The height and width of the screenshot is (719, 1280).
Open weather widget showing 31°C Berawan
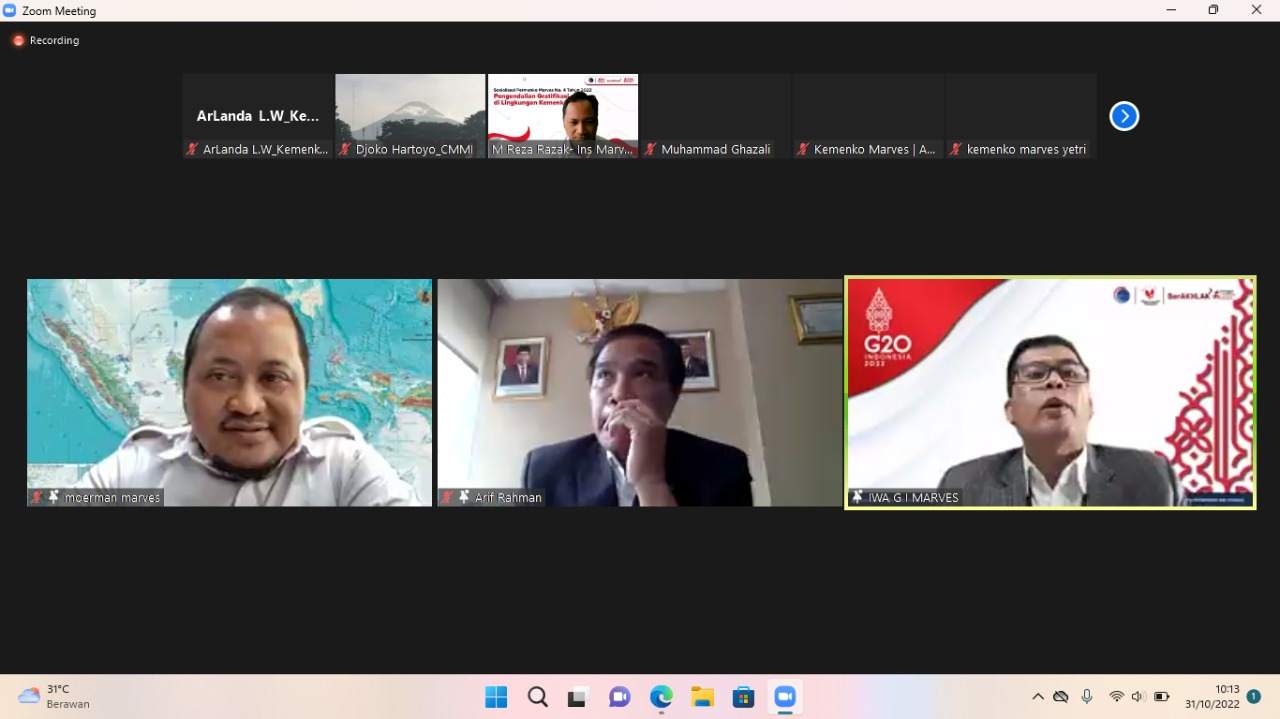(x=55, y=696)
